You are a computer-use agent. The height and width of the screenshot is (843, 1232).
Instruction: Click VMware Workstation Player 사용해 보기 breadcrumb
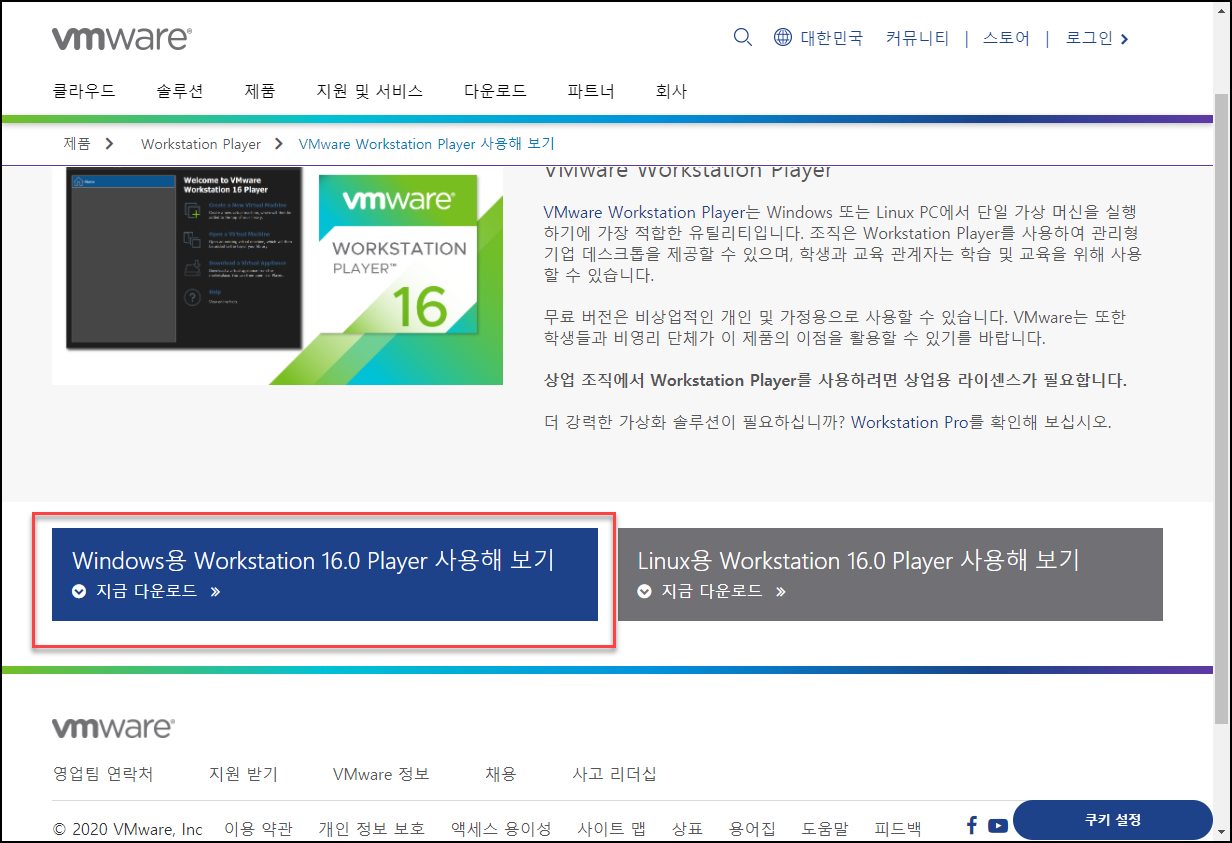426,144
